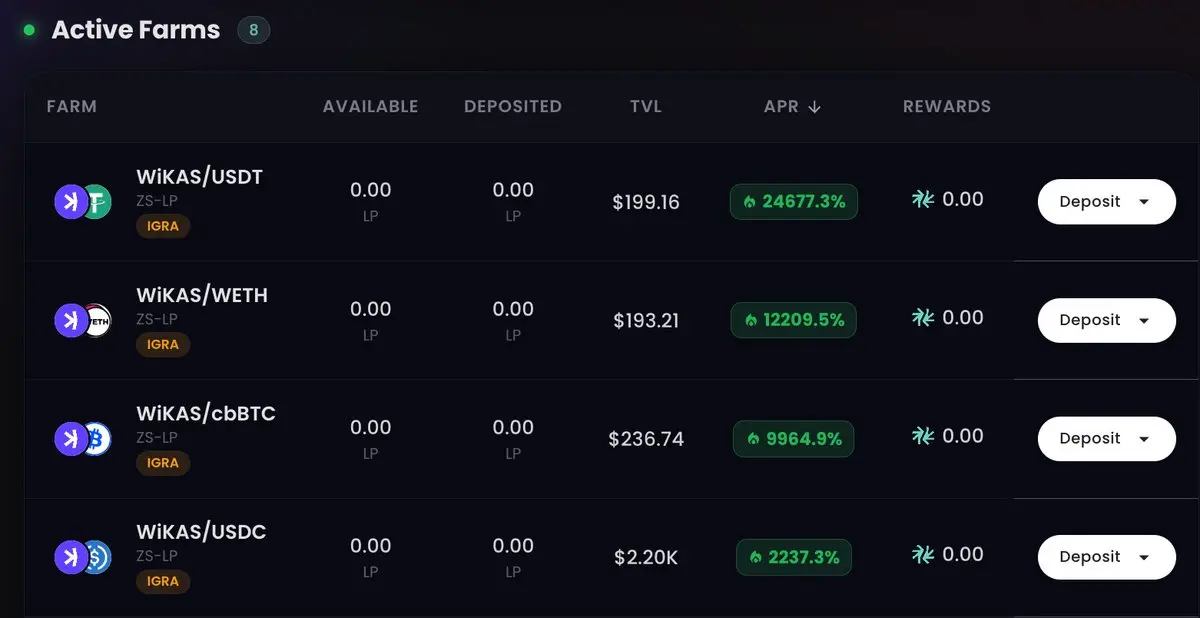
Task: Click the 24677.3% APR badge
Action: (x=794, y=202)
